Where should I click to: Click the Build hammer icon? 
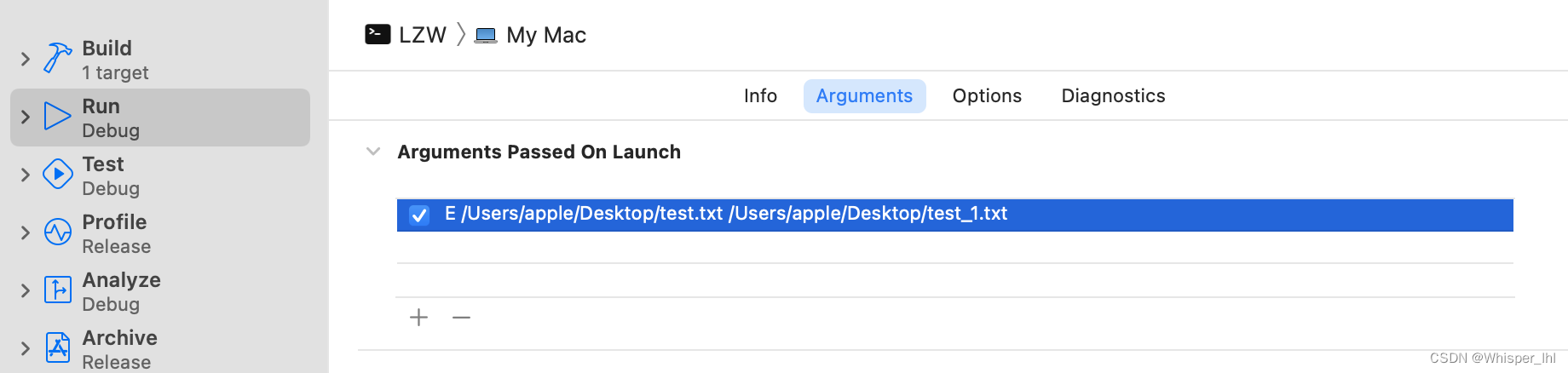(x=57, y=58)
